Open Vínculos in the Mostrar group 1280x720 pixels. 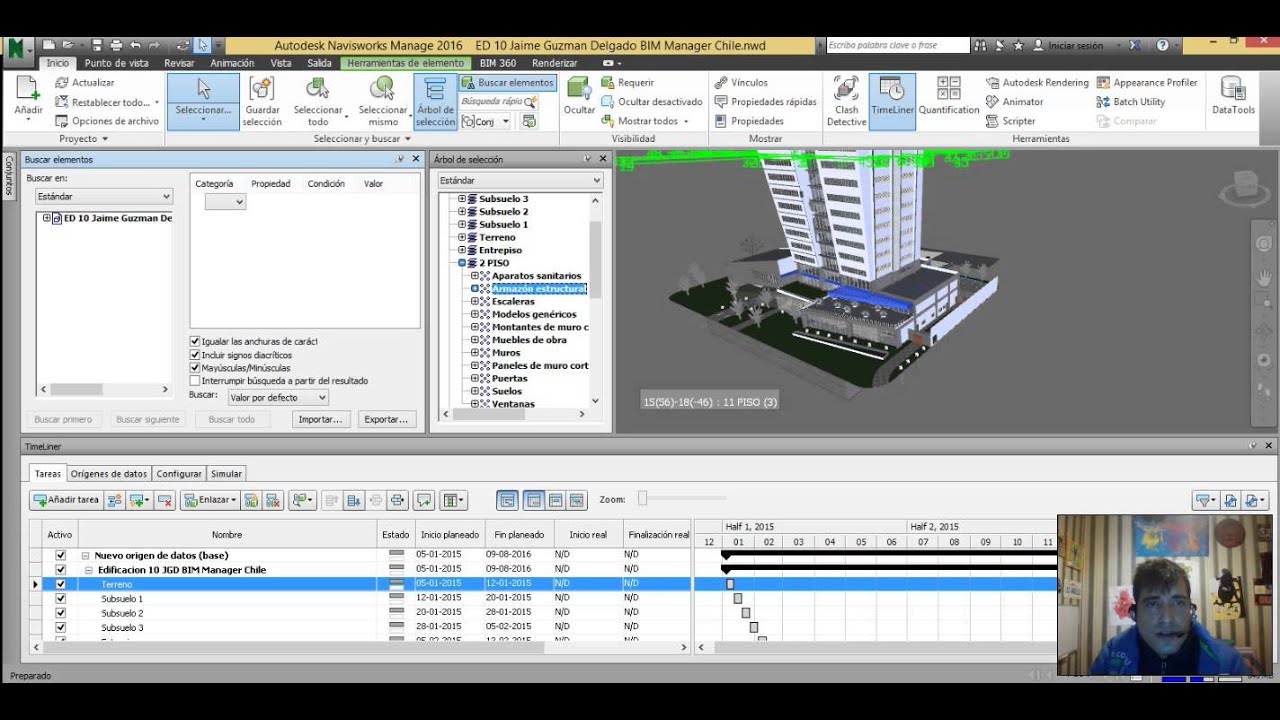pos(741,83)
